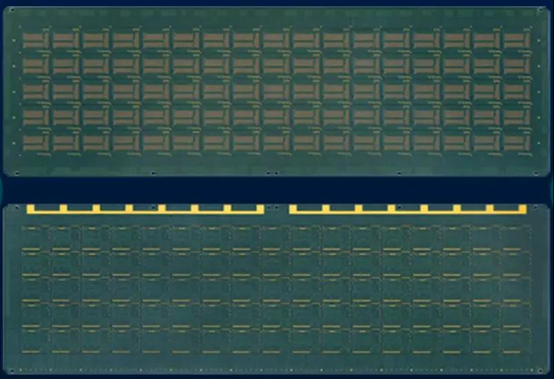The width and height of the screenshot is (554, 379).
Task: Click the first unit in upper panel's bottom row
Action: 36,142
